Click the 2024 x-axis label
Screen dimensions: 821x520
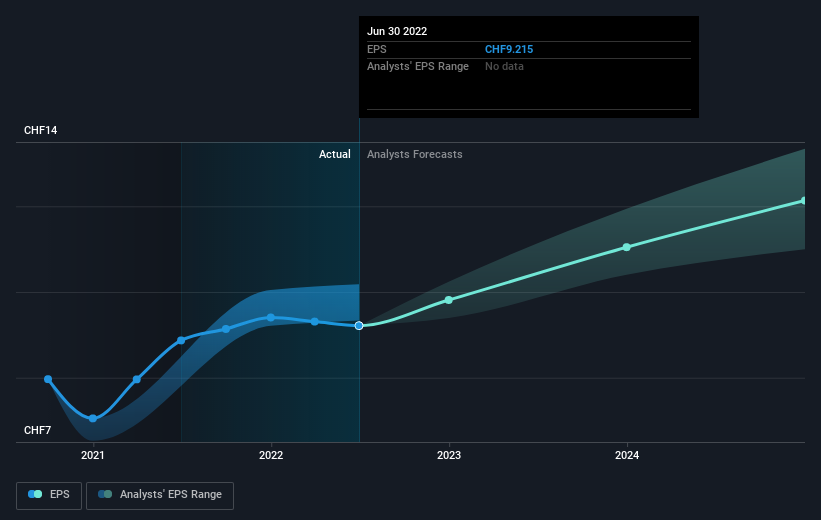point(627,455)
